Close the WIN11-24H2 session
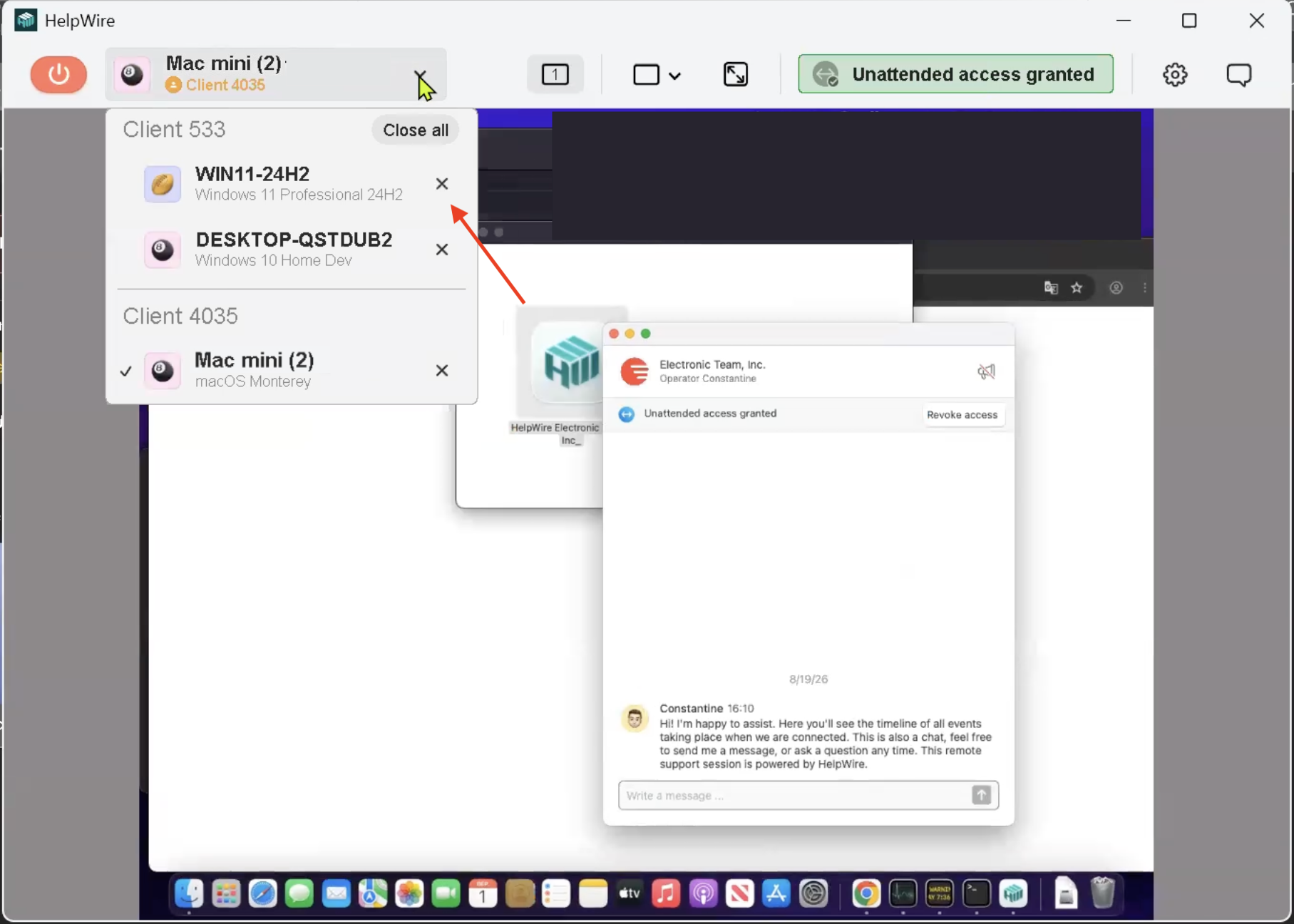This screenshot has height=924, width=1294. pos(442,184)
